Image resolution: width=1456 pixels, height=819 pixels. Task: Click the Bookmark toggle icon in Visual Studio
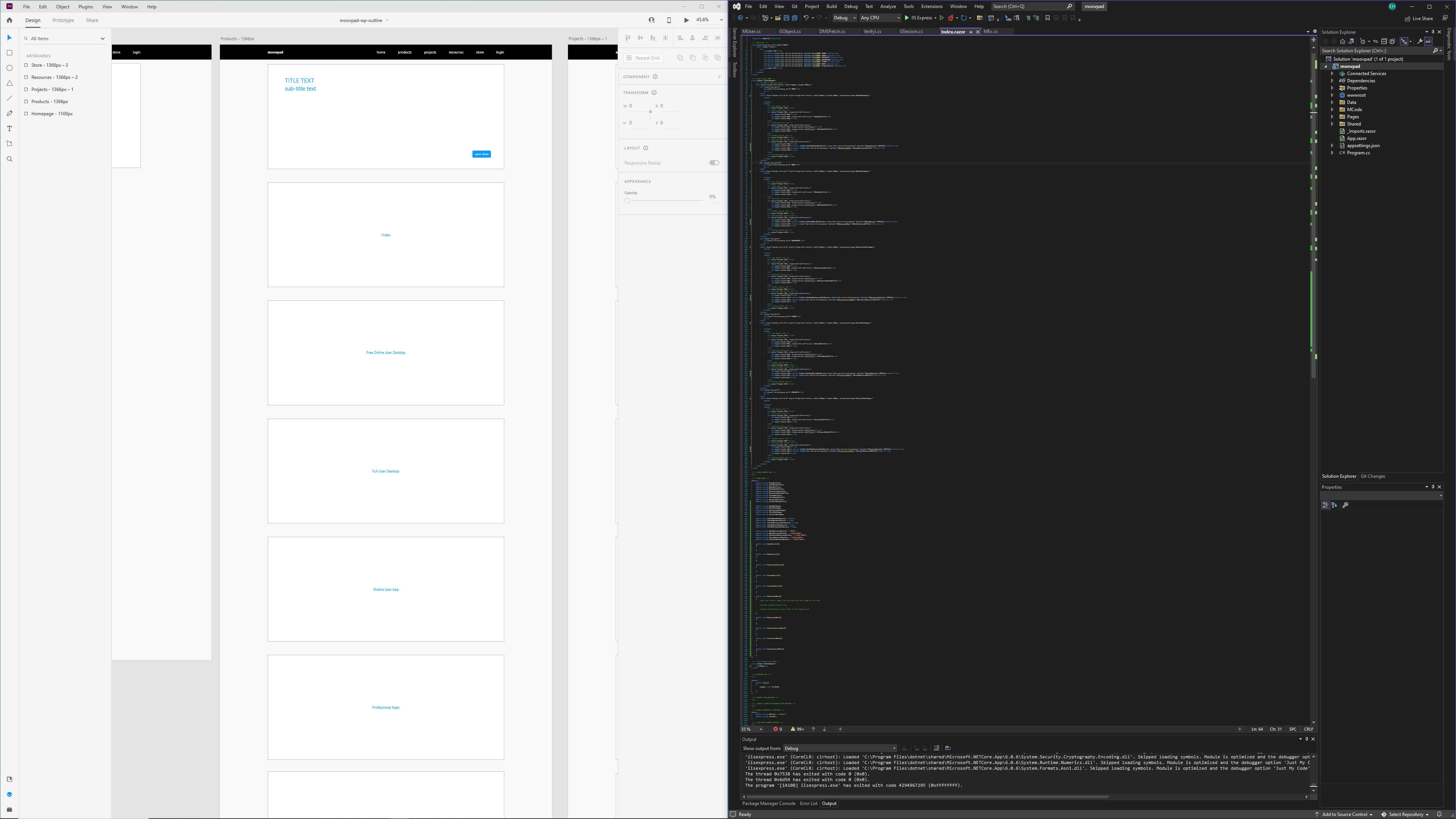1047,18
